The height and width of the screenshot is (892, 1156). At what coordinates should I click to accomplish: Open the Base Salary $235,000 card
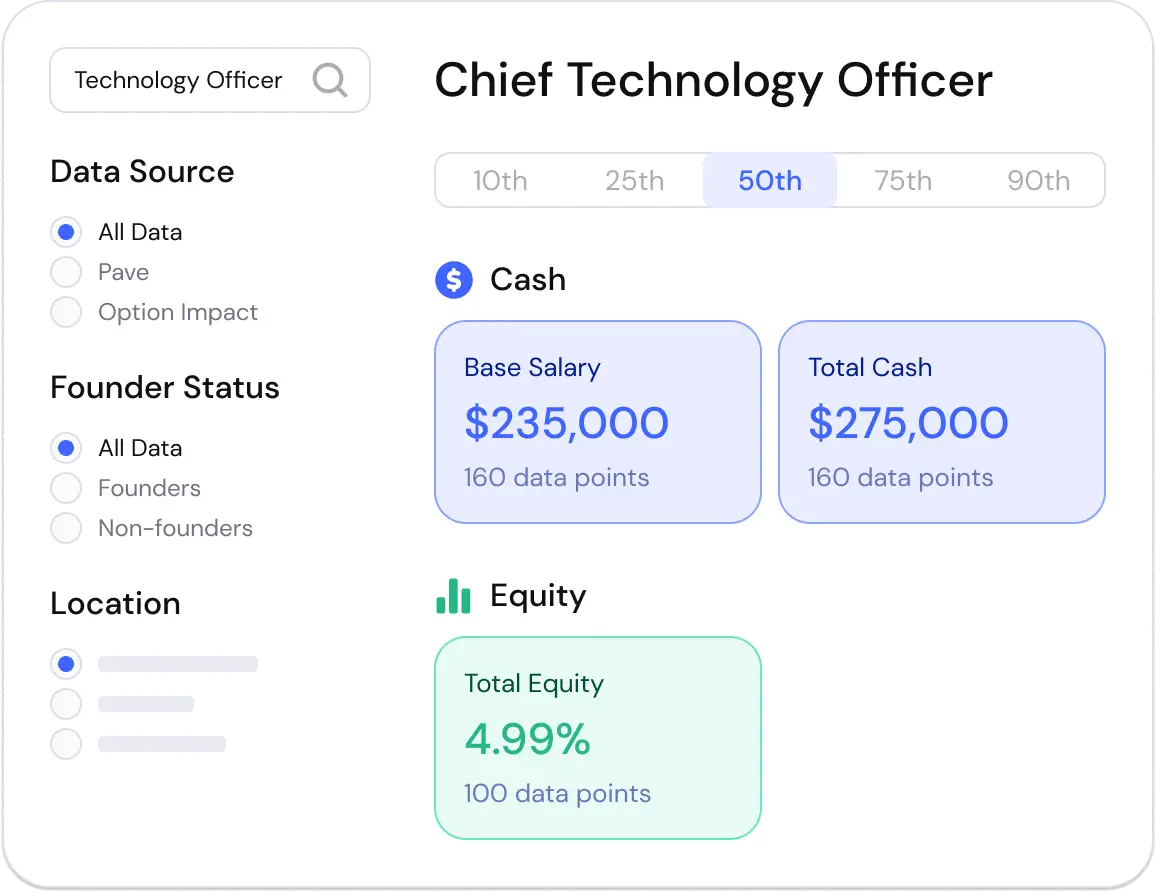point(597,422)
